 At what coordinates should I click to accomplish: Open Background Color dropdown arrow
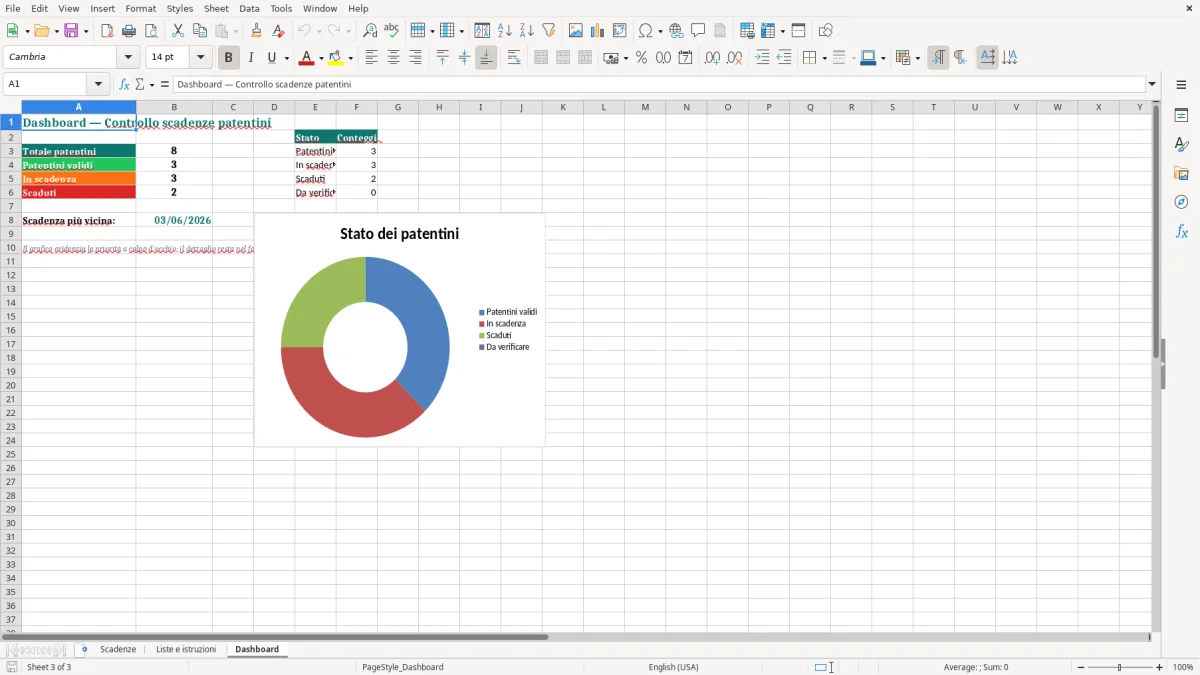pyautogui.click(x=351, y=58)
